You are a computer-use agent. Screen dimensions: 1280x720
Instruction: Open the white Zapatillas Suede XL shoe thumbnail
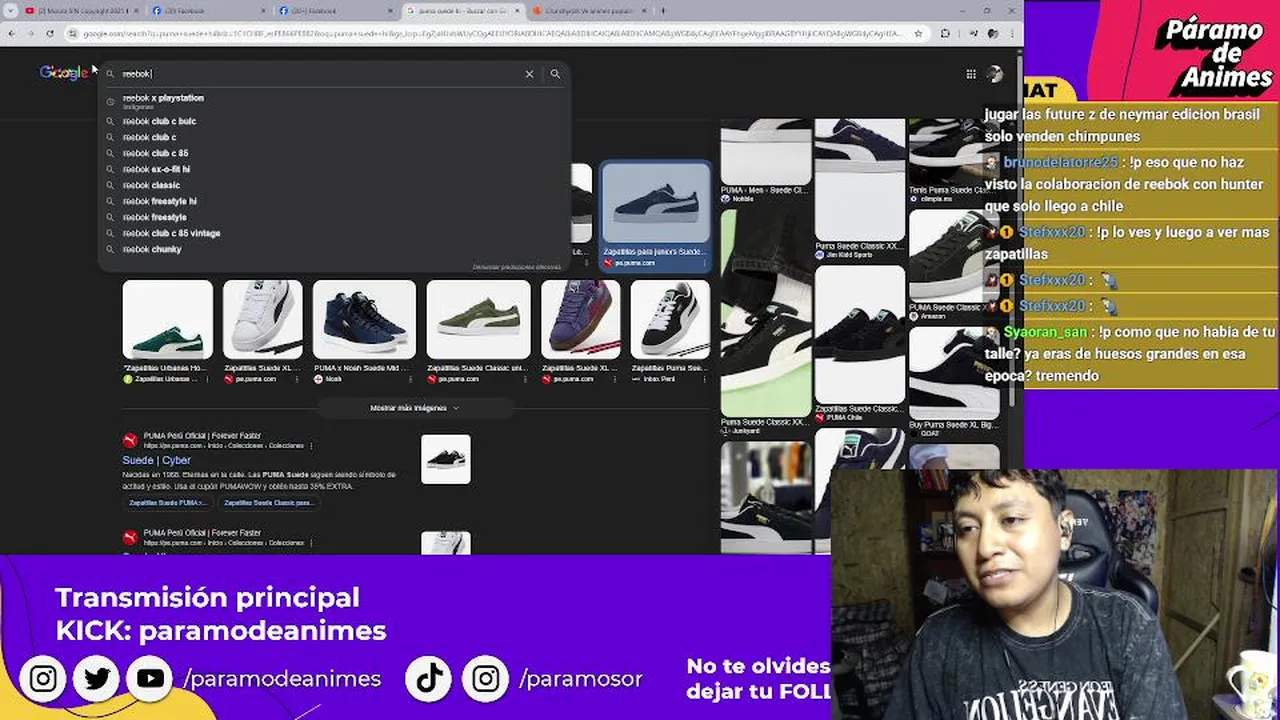point(262,319)
